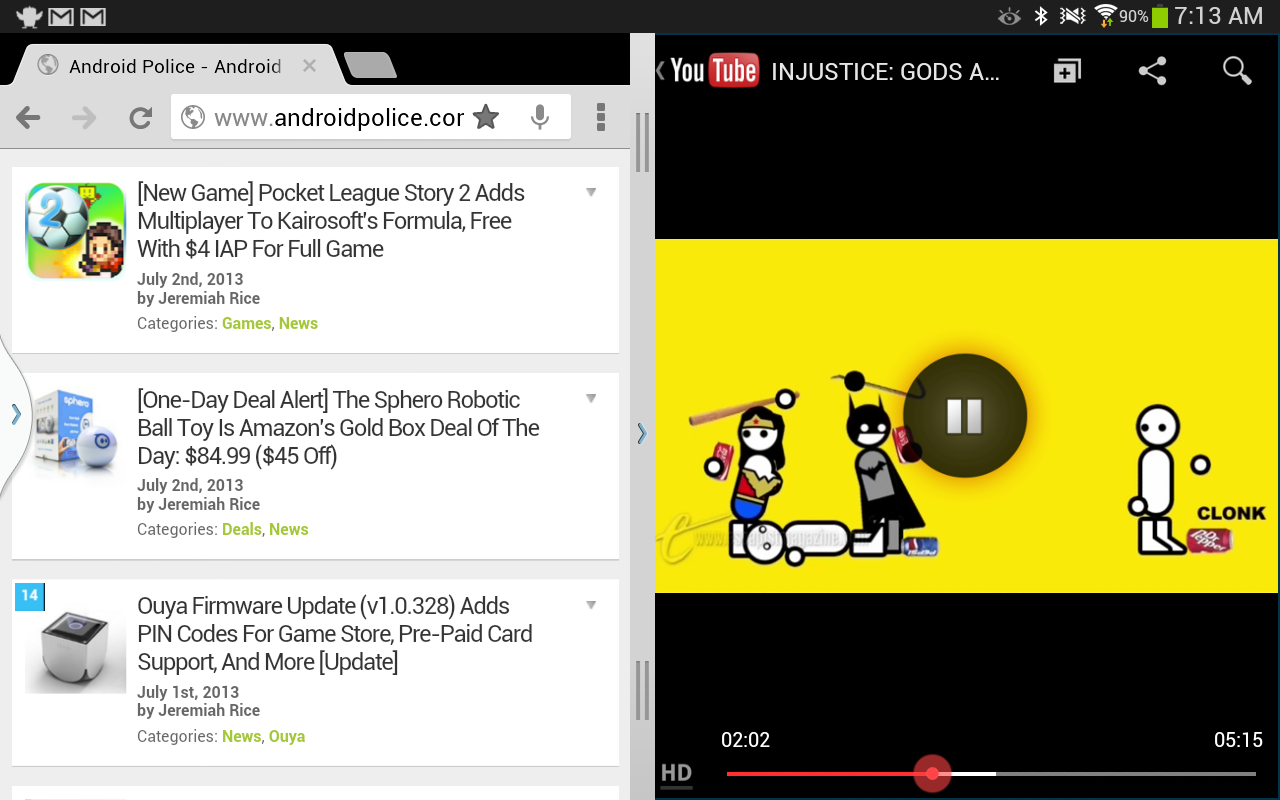Go back with Chrome's back arrow
1280x800 pixels.
(x=28, y=118)
